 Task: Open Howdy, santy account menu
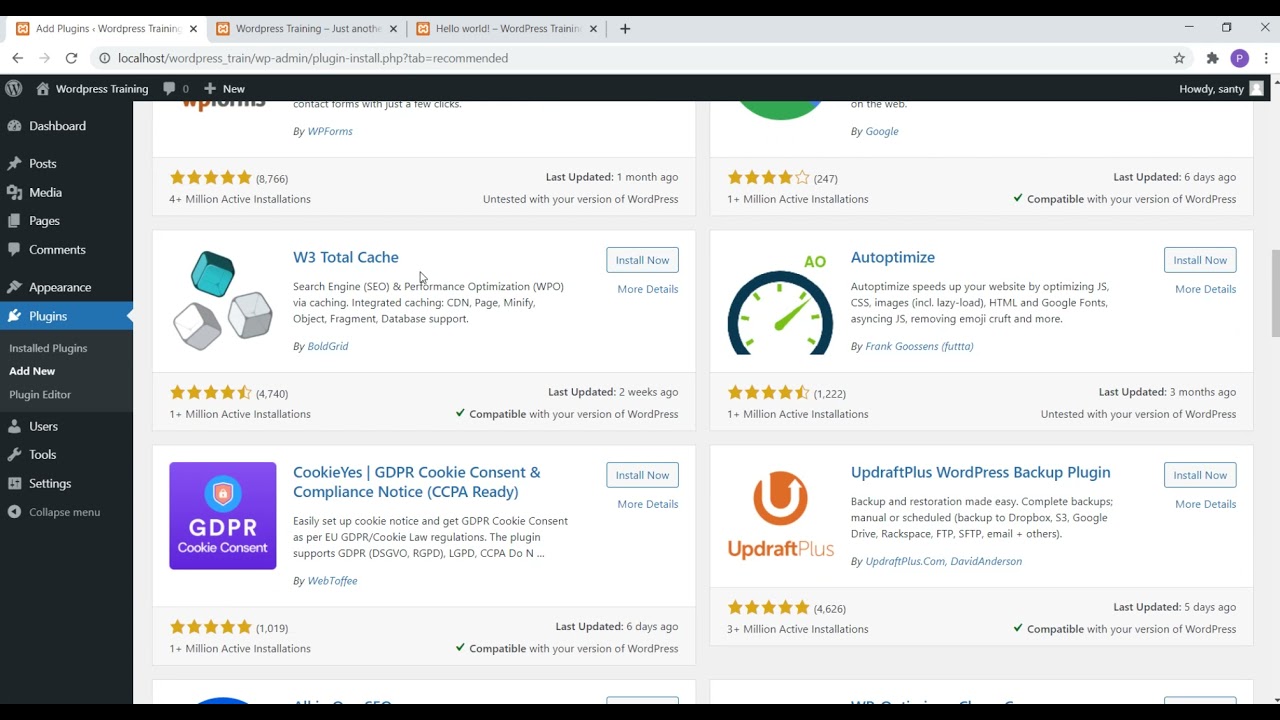[1221, 88]
